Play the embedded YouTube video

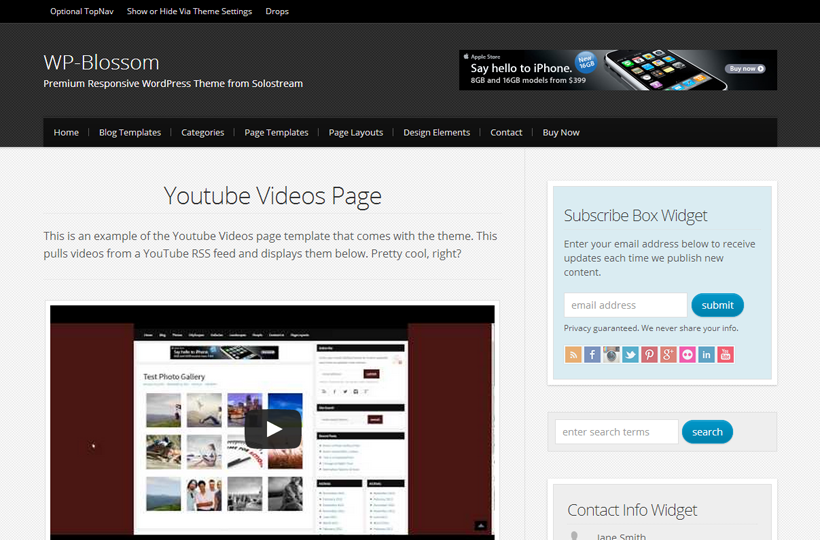pos(272,429)
